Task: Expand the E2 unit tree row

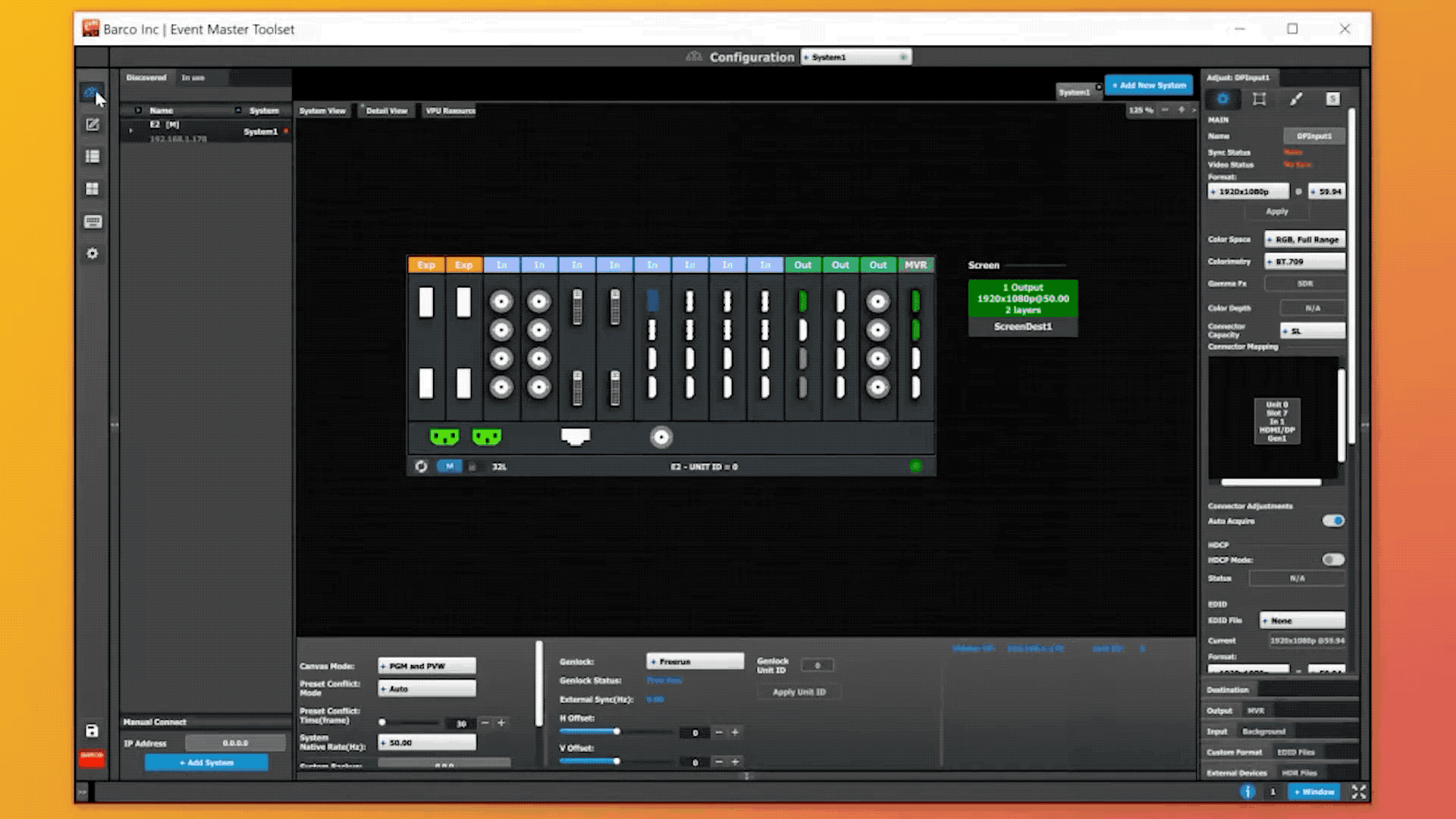Action: [x=131, y=131]
